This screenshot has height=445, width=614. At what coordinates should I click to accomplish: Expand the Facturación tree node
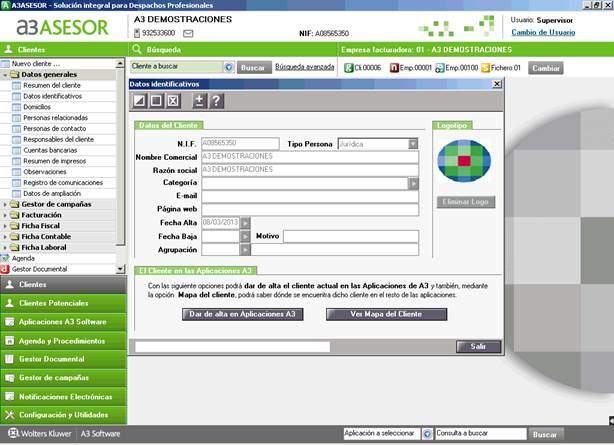click(5, 215)
